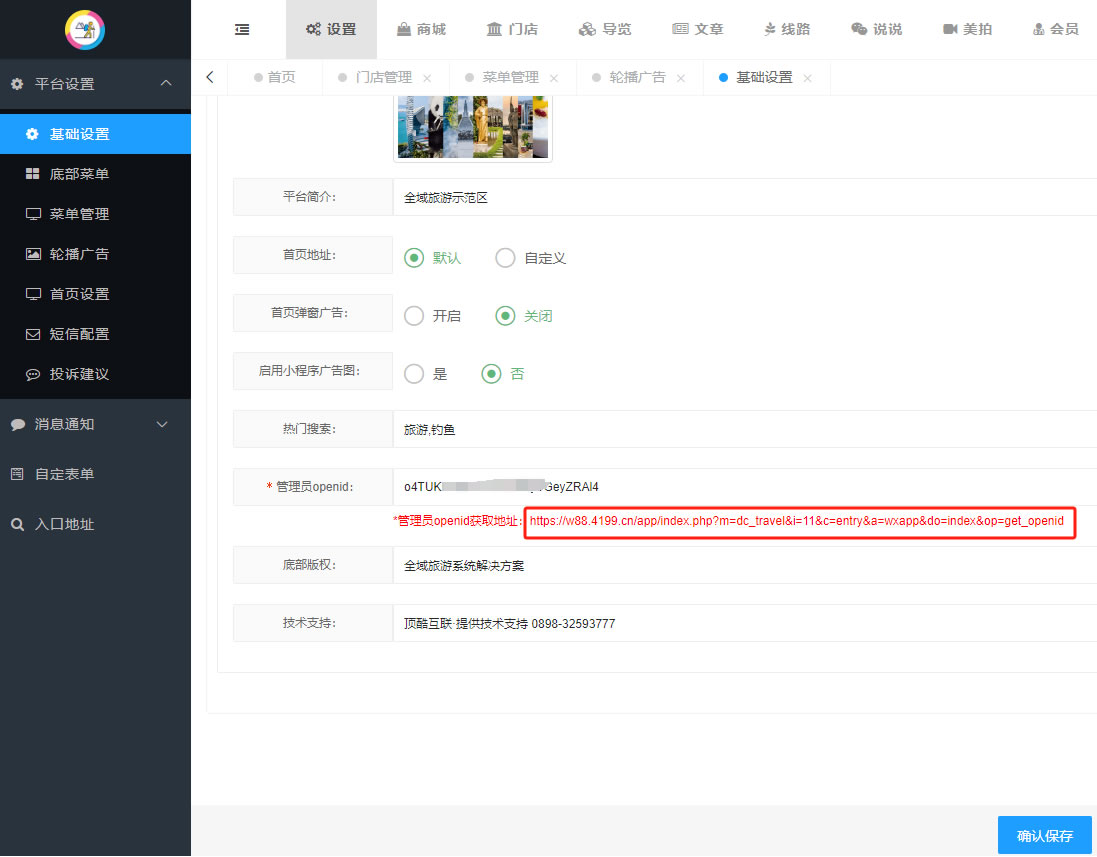The height and width of the screenshot is (857, 1097).
Task: Click comment icon beside 投诉建议
Action: (x=33, y=374)
